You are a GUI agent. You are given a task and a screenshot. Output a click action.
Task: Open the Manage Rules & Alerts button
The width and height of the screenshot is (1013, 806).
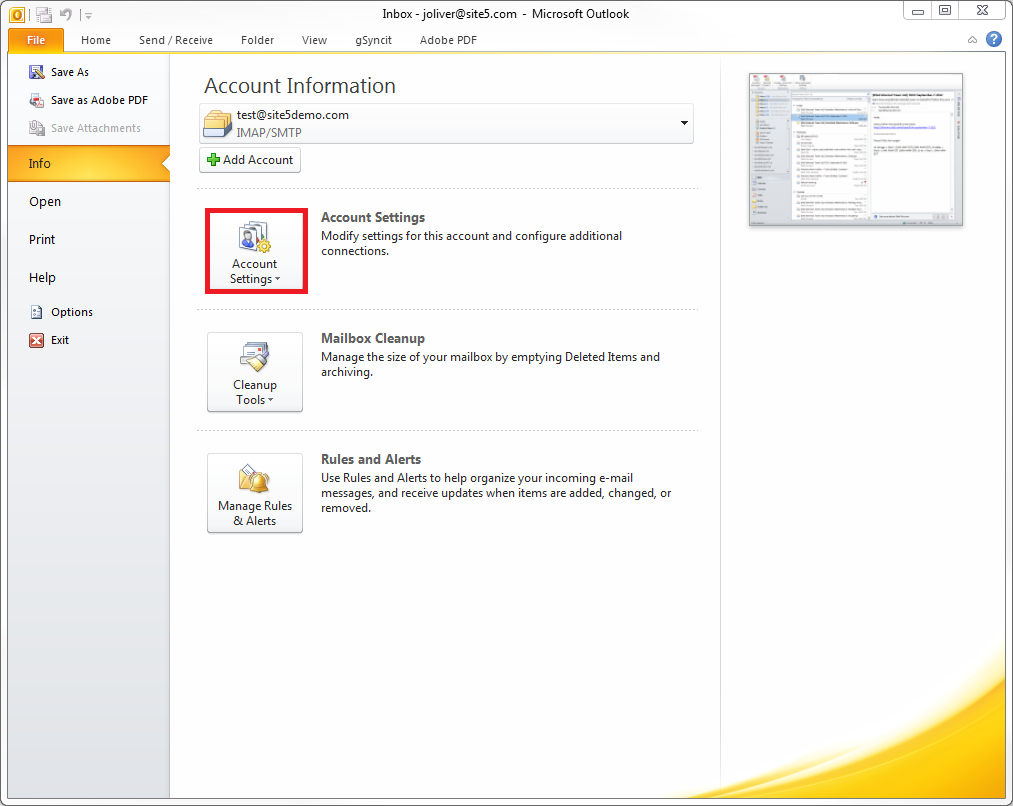255,493
